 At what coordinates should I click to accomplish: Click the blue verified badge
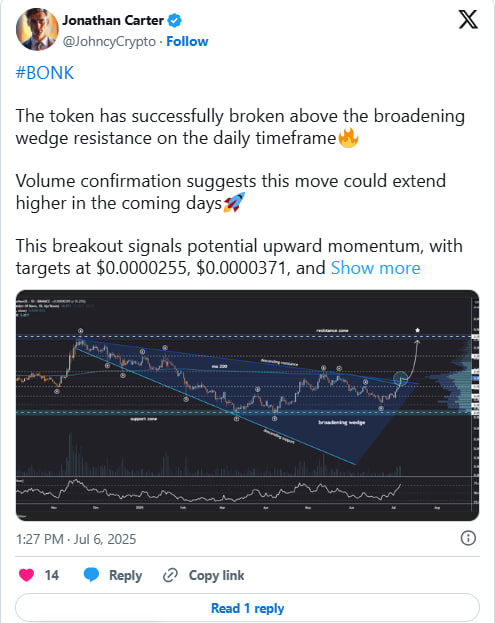point(174,20)
